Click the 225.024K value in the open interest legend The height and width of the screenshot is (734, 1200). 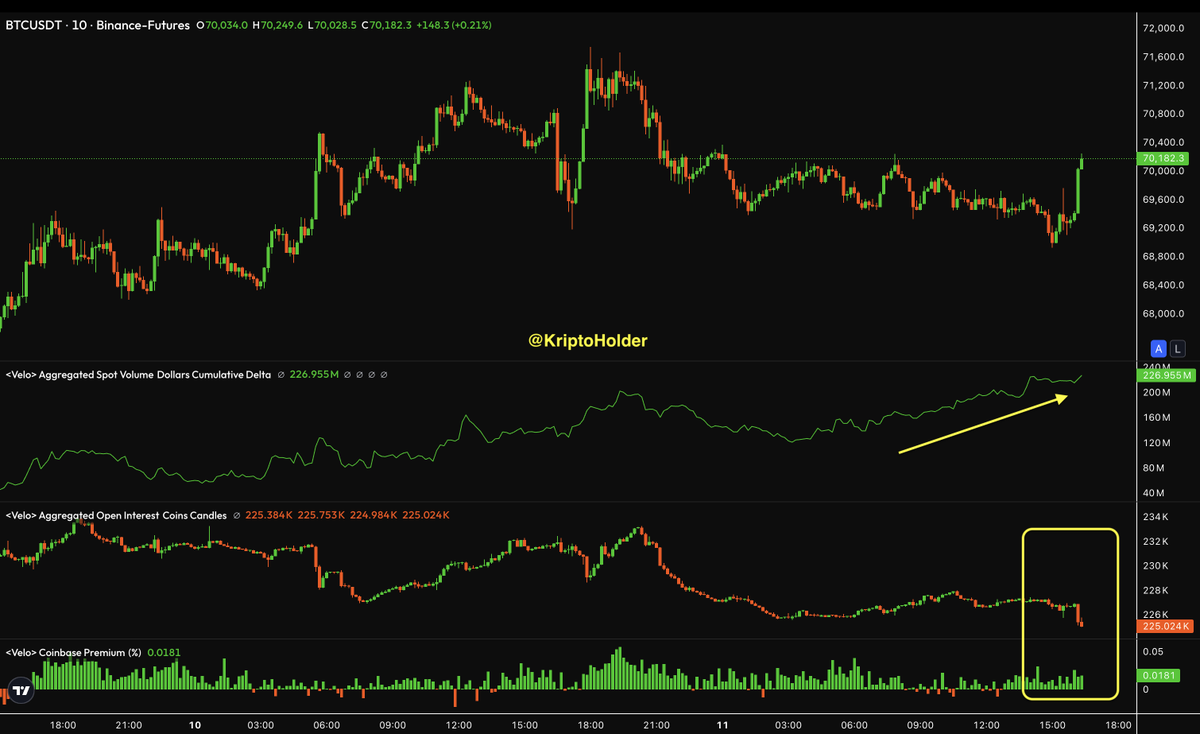point(427,515)
